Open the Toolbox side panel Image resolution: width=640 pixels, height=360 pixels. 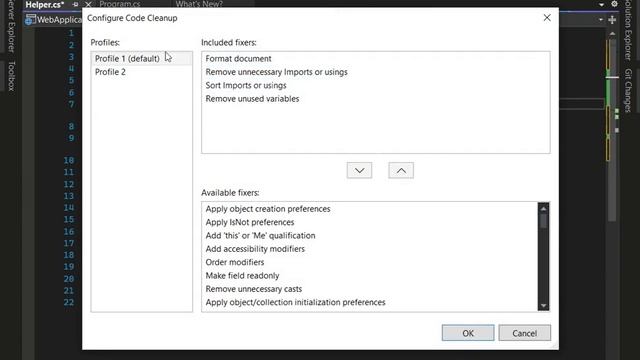click(x=11, y=76)
